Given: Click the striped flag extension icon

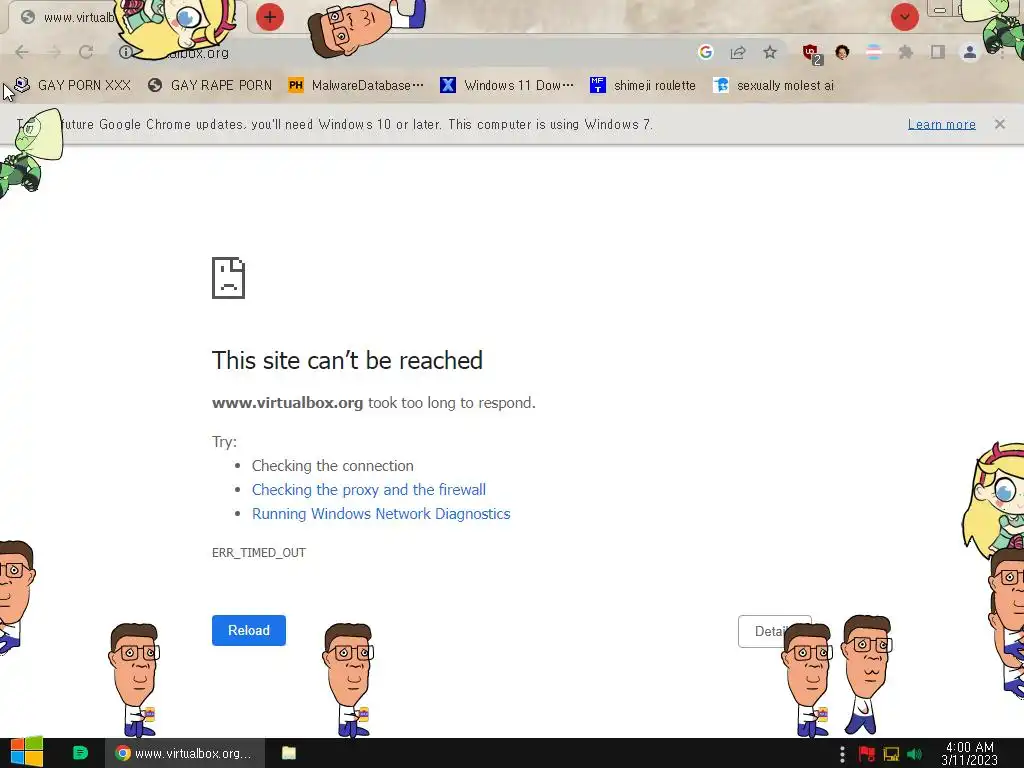Looking at the screenshot, I should [873, 52].
